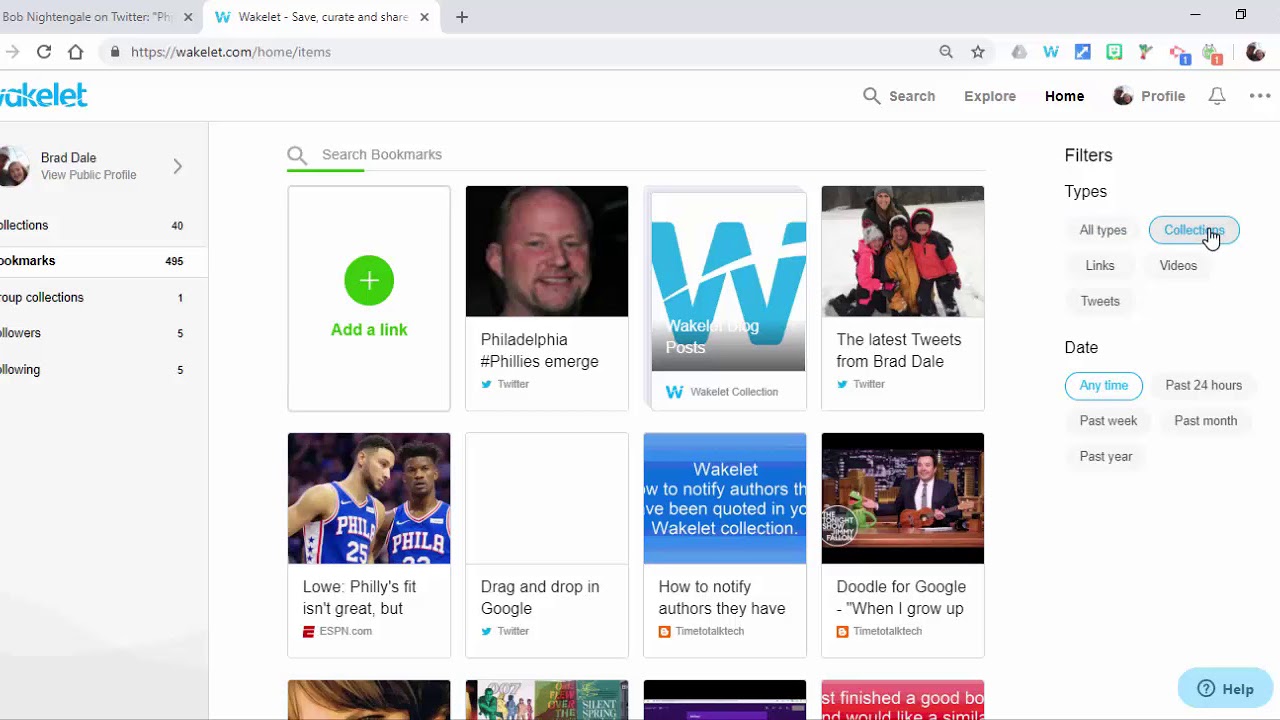Bookmark this page with the star icon

pos(978,52)
